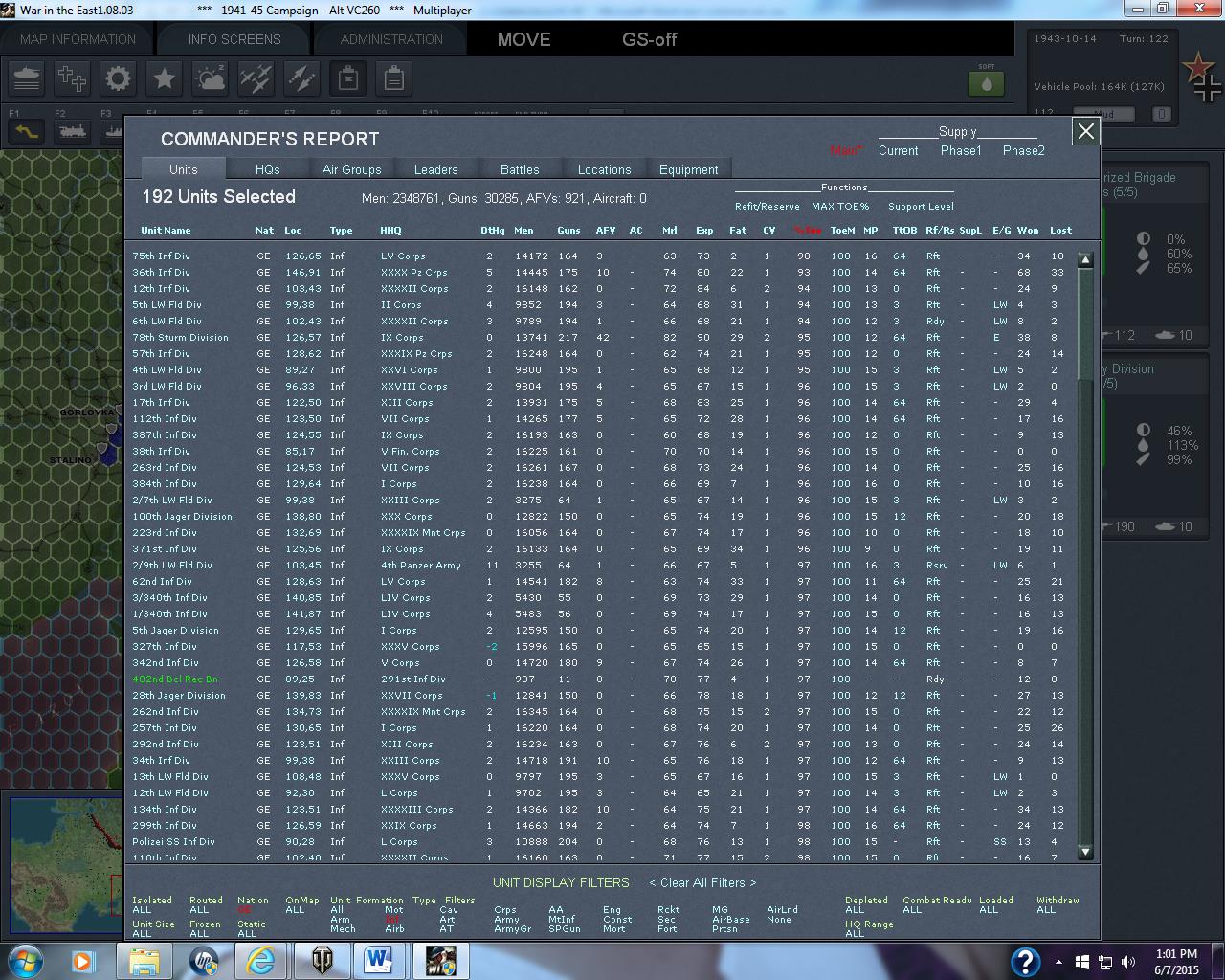Click the unit list scrollbar thumb
This screenshot has width=1225, height=980.
(1085, 323)
